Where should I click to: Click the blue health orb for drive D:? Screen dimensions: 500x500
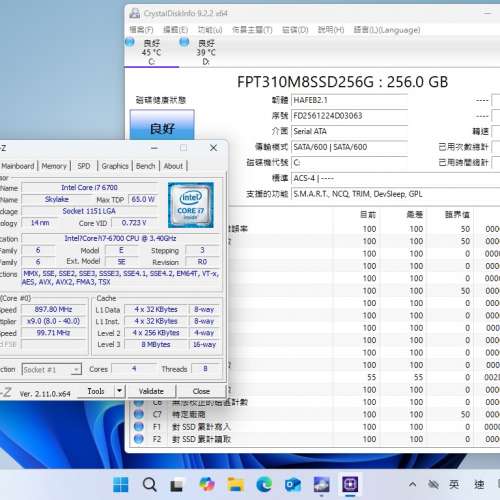[184, 42]
